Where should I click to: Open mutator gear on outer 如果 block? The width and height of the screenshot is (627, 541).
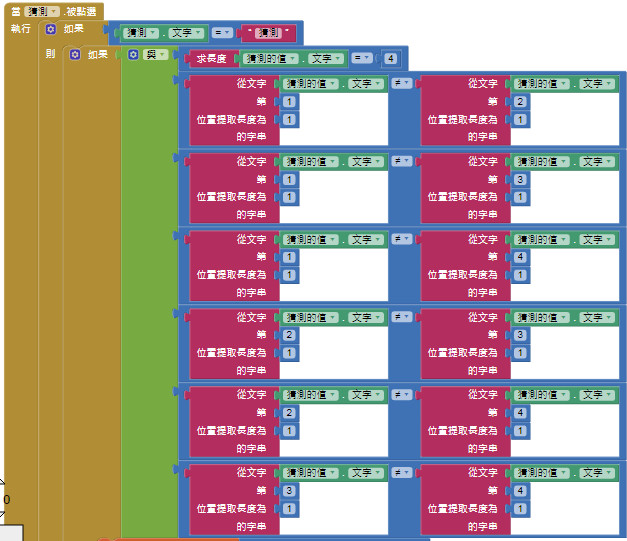[50, 29]
